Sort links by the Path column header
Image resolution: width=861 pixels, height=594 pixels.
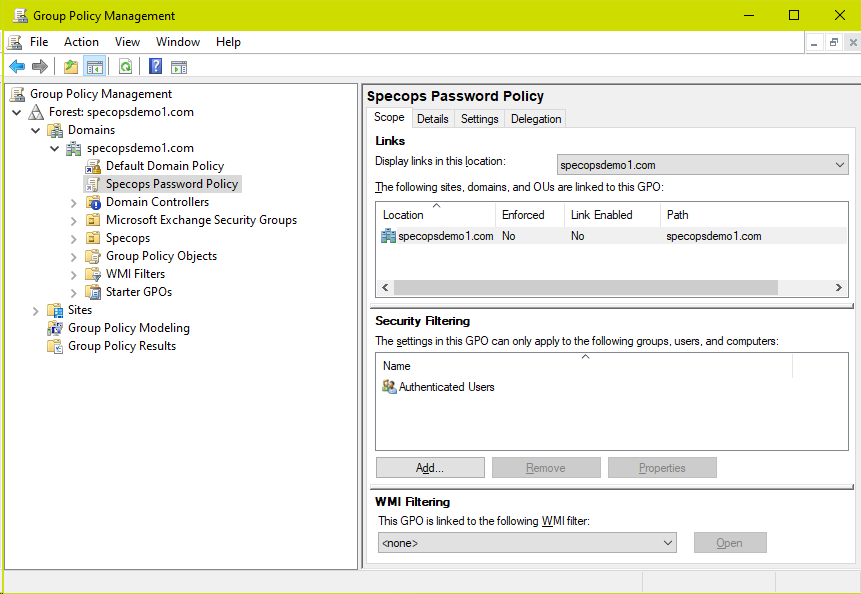click(754, 215)
